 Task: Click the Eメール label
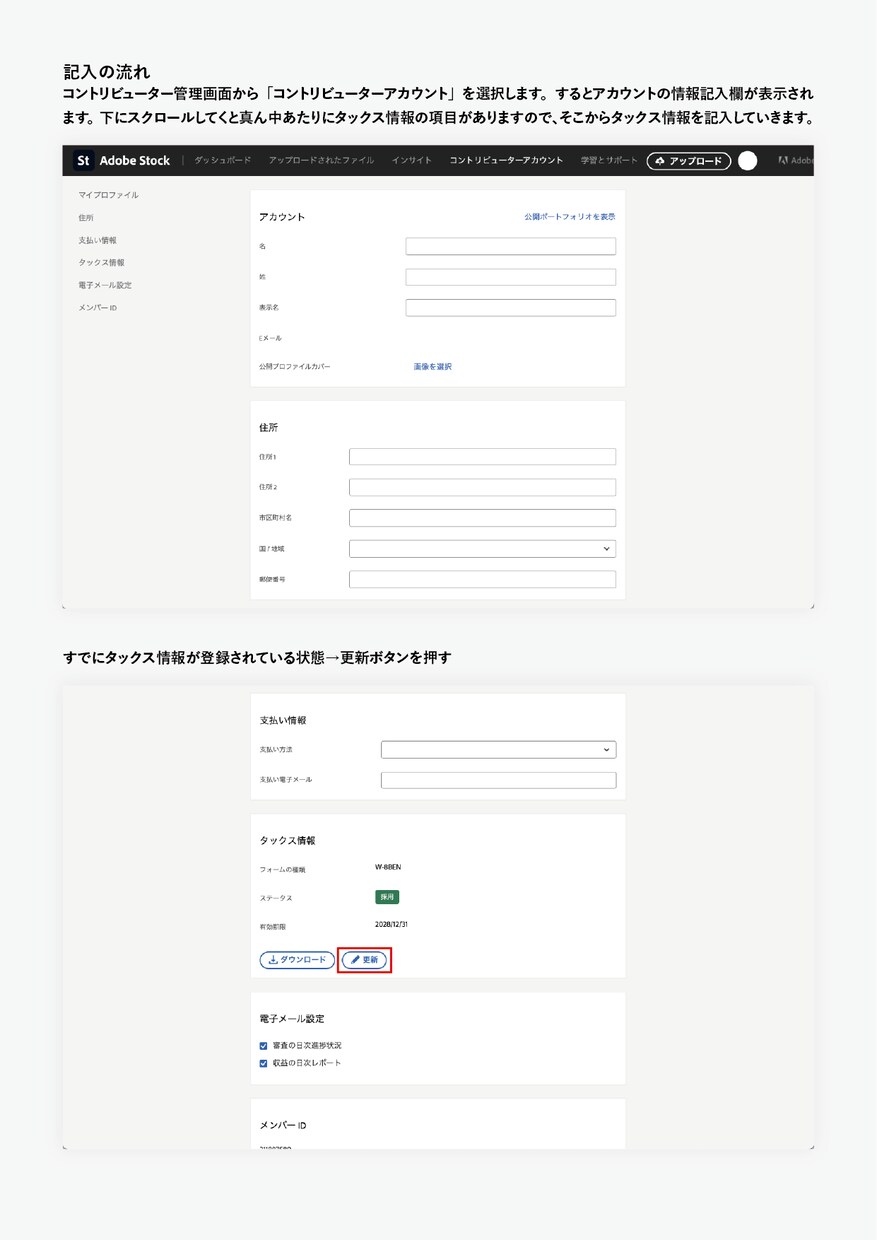tap(271, 338)
